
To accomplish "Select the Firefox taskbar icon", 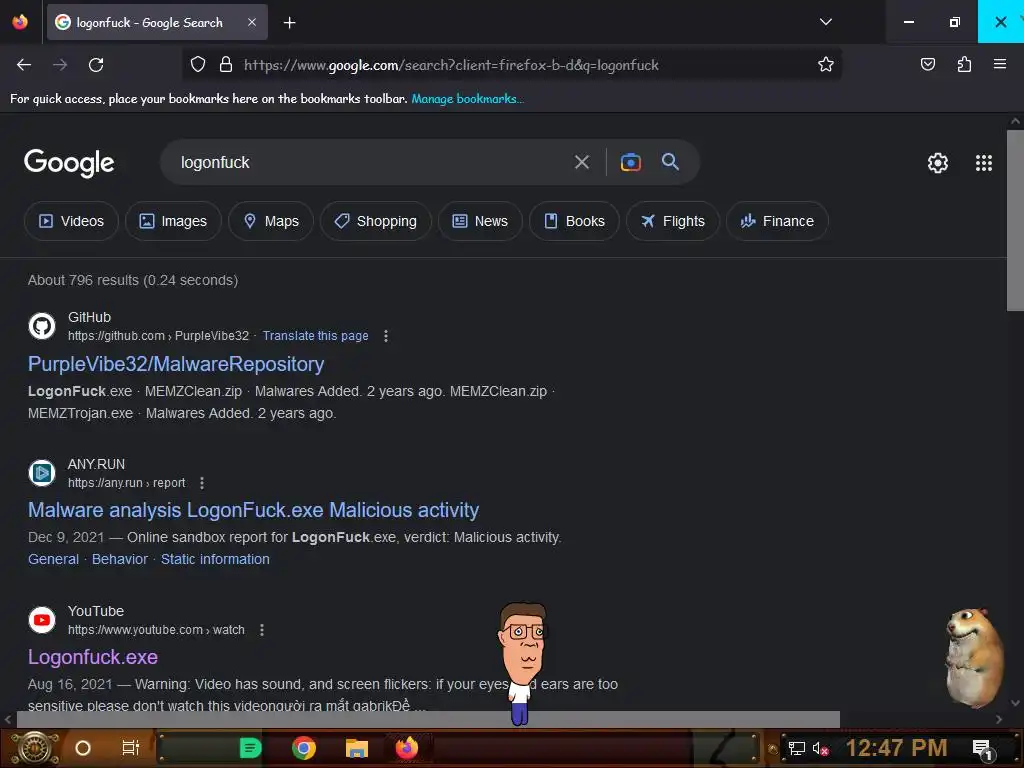I will [406, 748].
